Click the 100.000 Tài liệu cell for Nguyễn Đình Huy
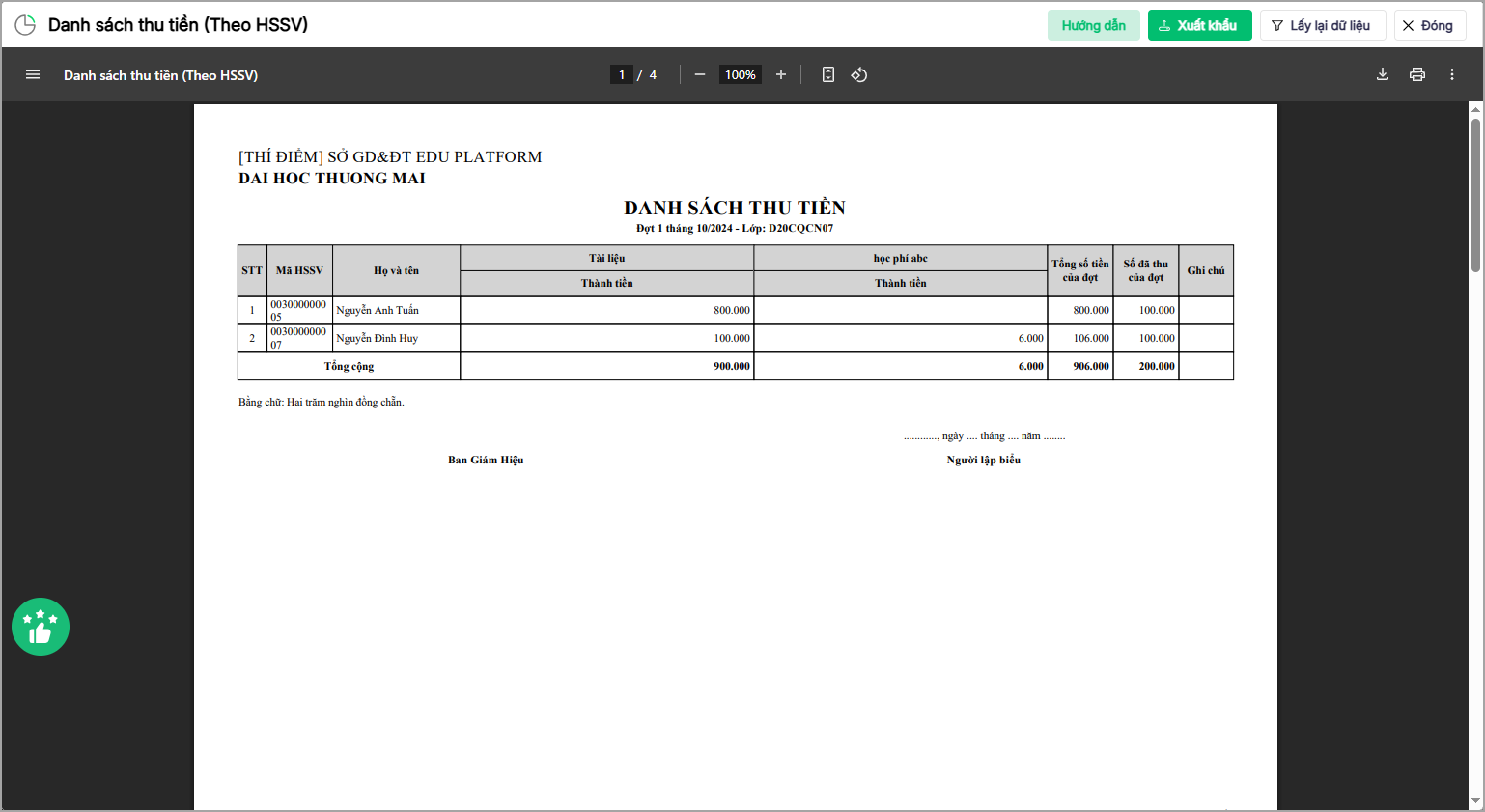1485x812 pixels. pos(607,338)
